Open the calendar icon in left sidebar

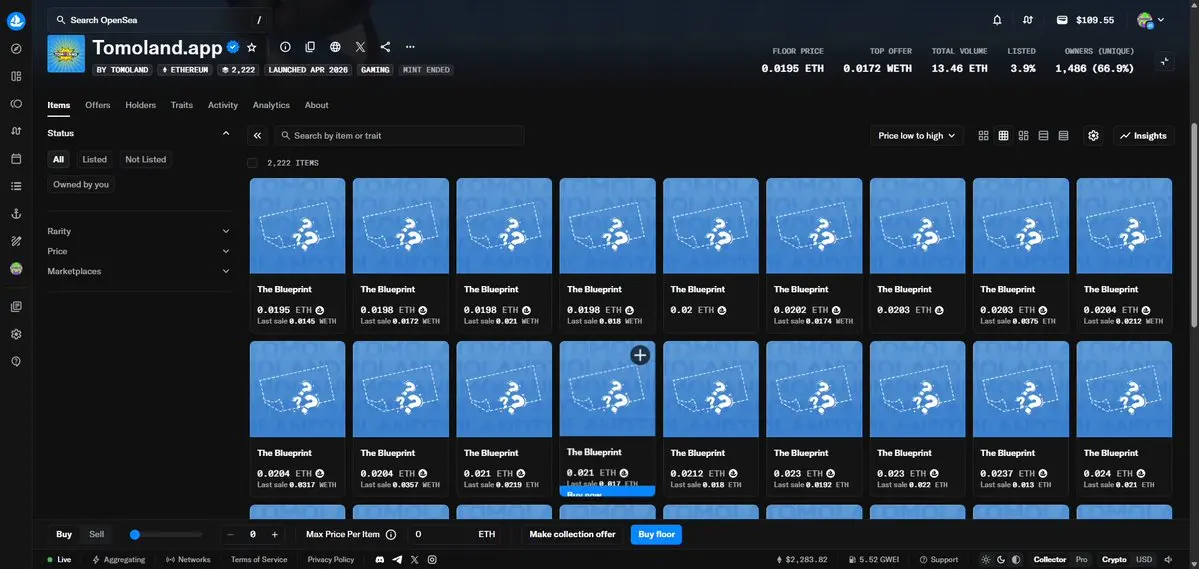coord(16,158)
